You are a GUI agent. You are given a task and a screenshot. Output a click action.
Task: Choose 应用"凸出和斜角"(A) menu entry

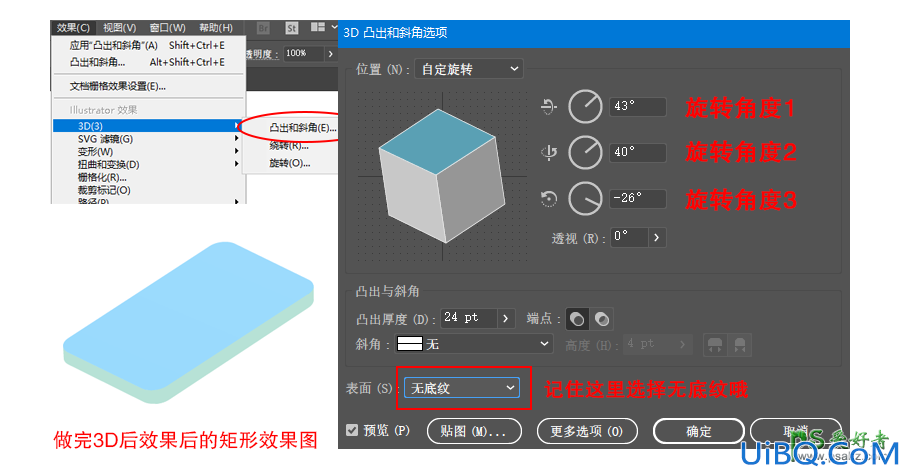(148, 45)
